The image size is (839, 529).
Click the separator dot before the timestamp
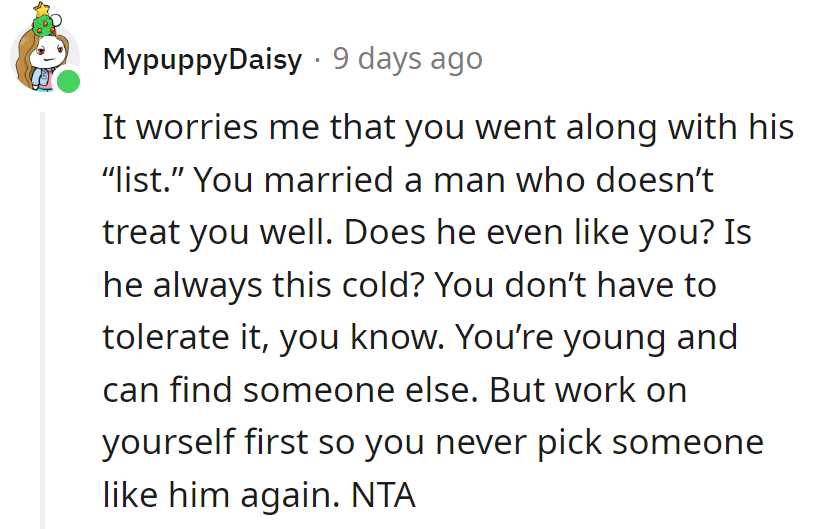[x=317, y=60]
